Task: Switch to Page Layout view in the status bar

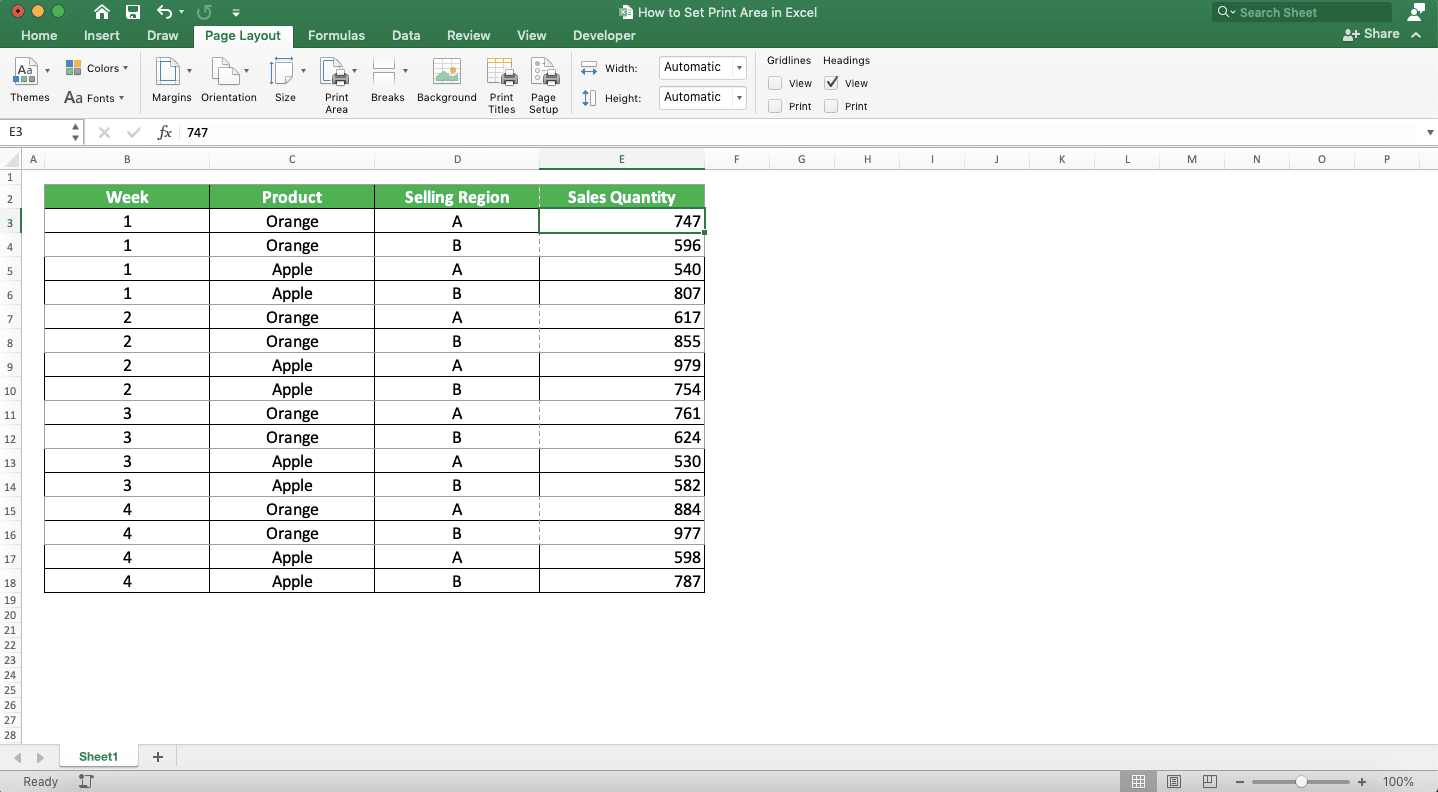Action: coord(1174,781)
